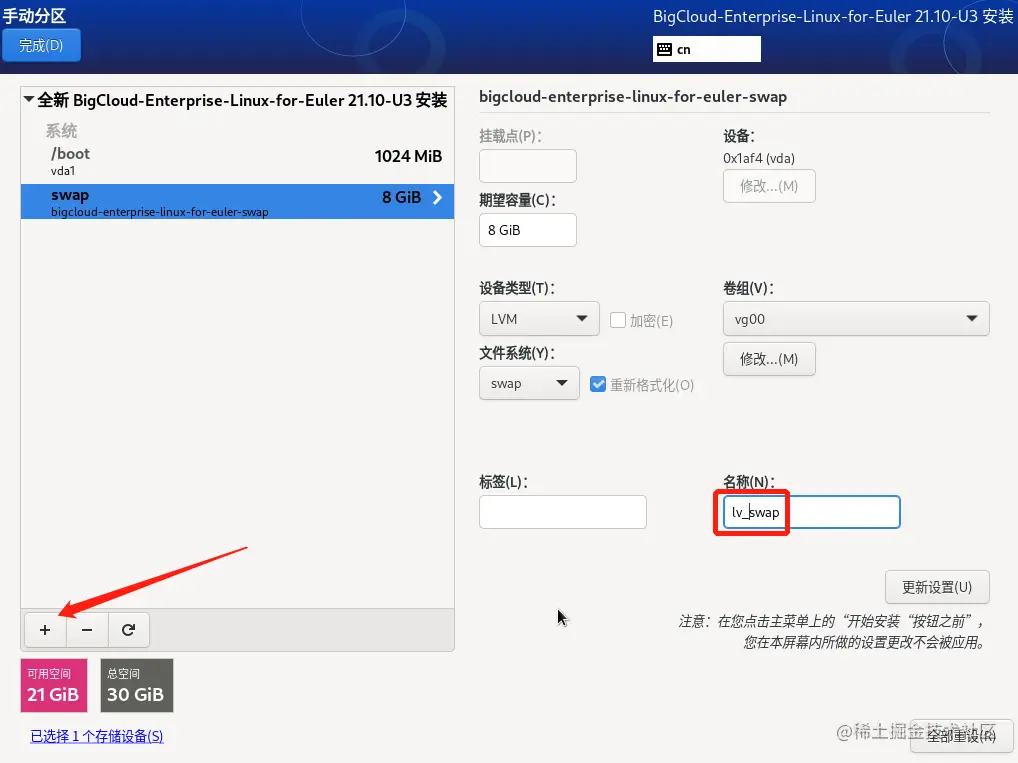Click the 期望容量 8 GiB field
The image size is (1018, 763).
coord(527,230)
